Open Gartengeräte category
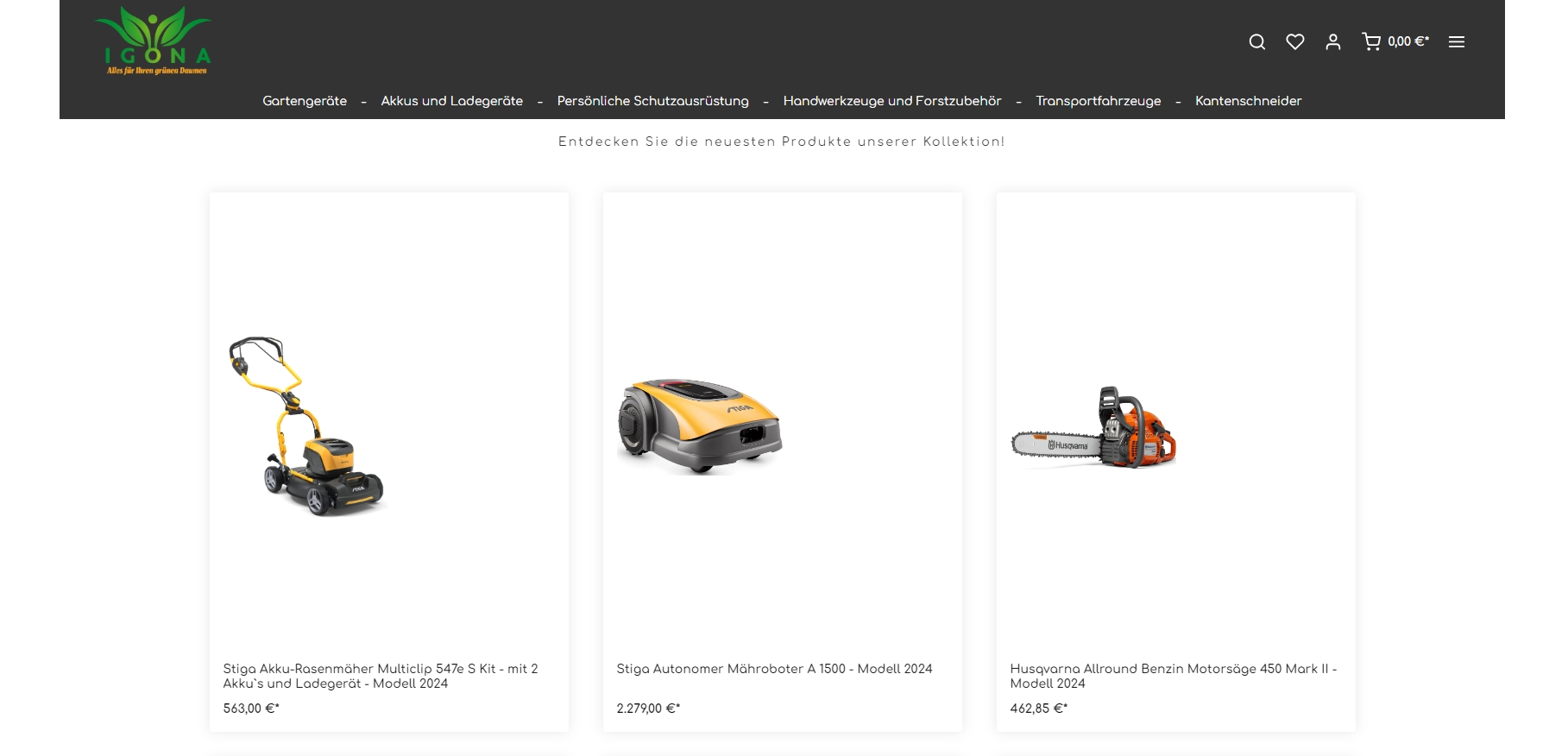The width and height of the screenshot is (1568, 756). click(304, 101)
